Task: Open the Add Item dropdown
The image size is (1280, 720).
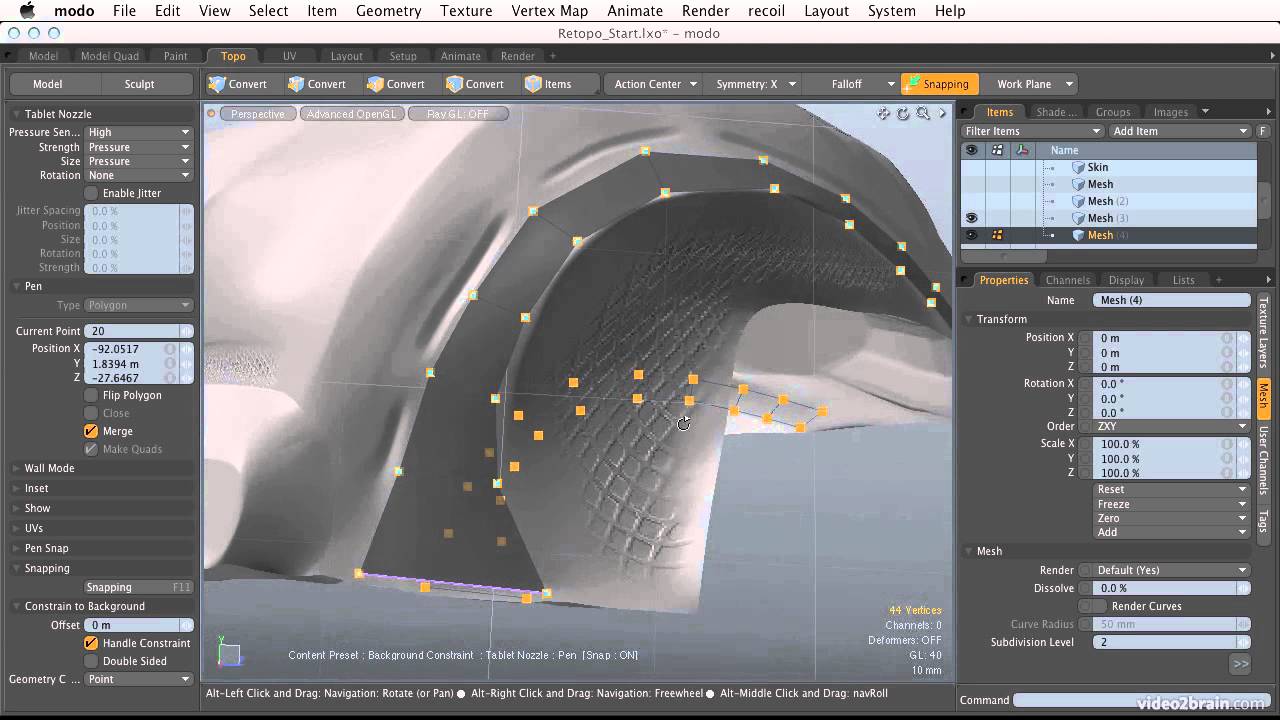Action: (x=1180, y=131)
